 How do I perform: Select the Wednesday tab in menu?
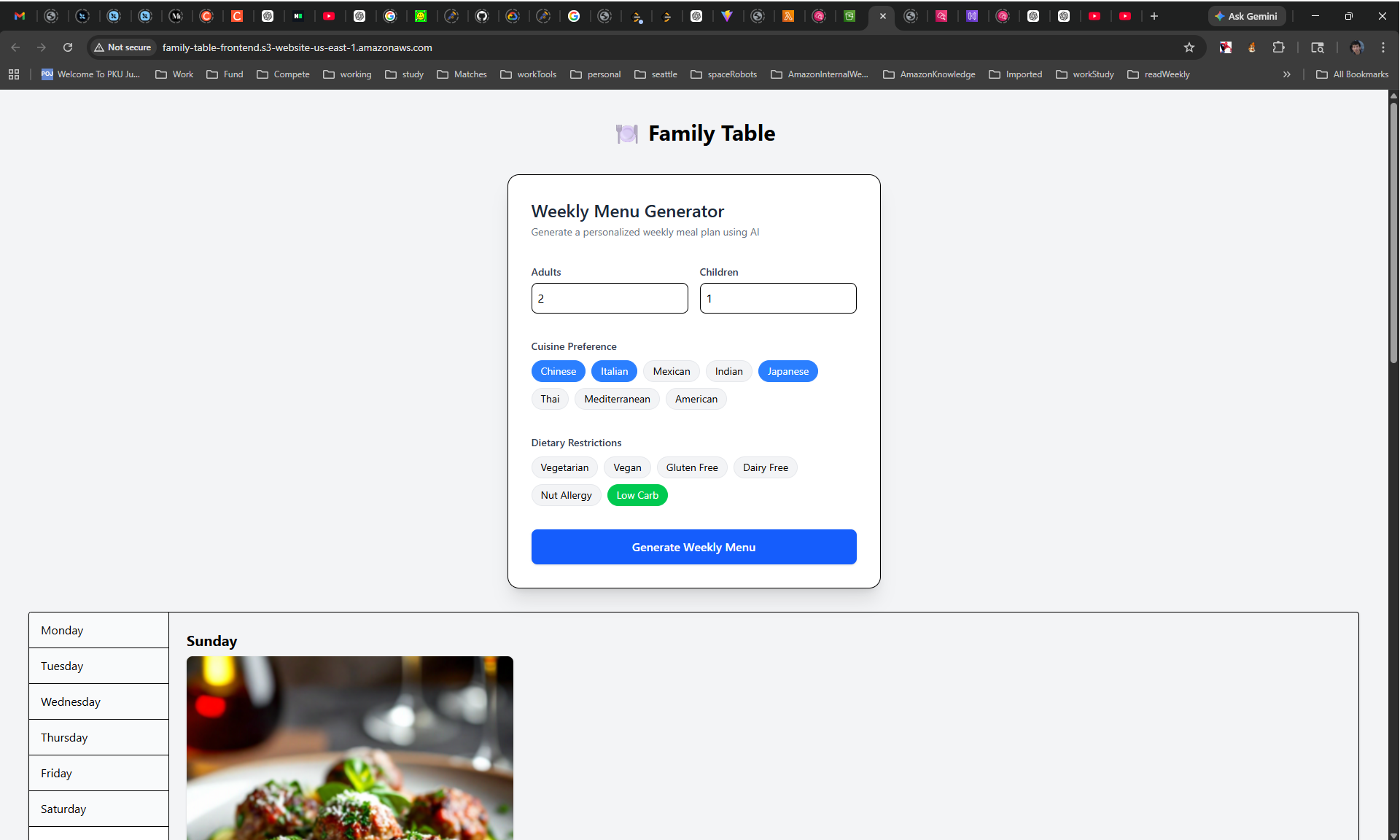[x=98, y=701]
